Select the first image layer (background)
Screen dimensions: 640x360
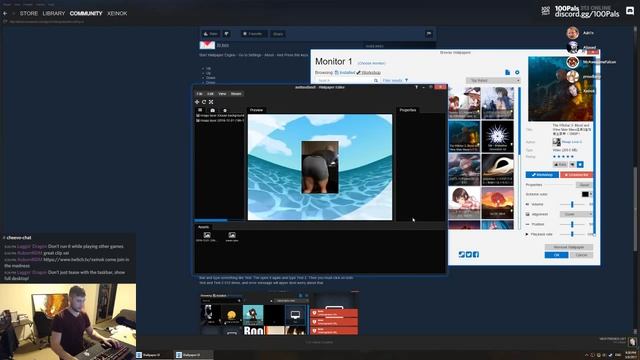(220, 116)
